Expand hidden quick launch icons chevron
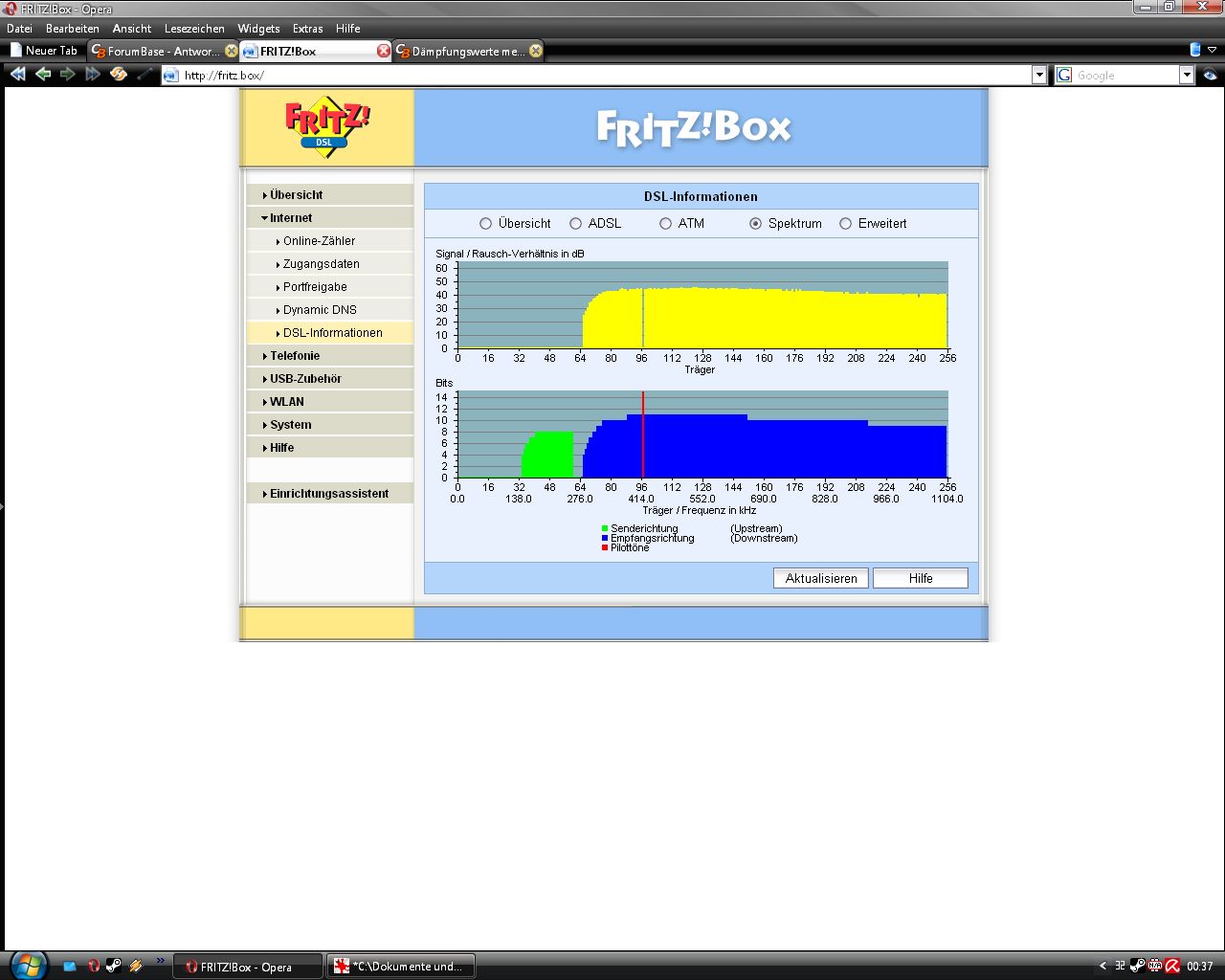This screenshot has width=1225, height=980. (x=160, y=960)
